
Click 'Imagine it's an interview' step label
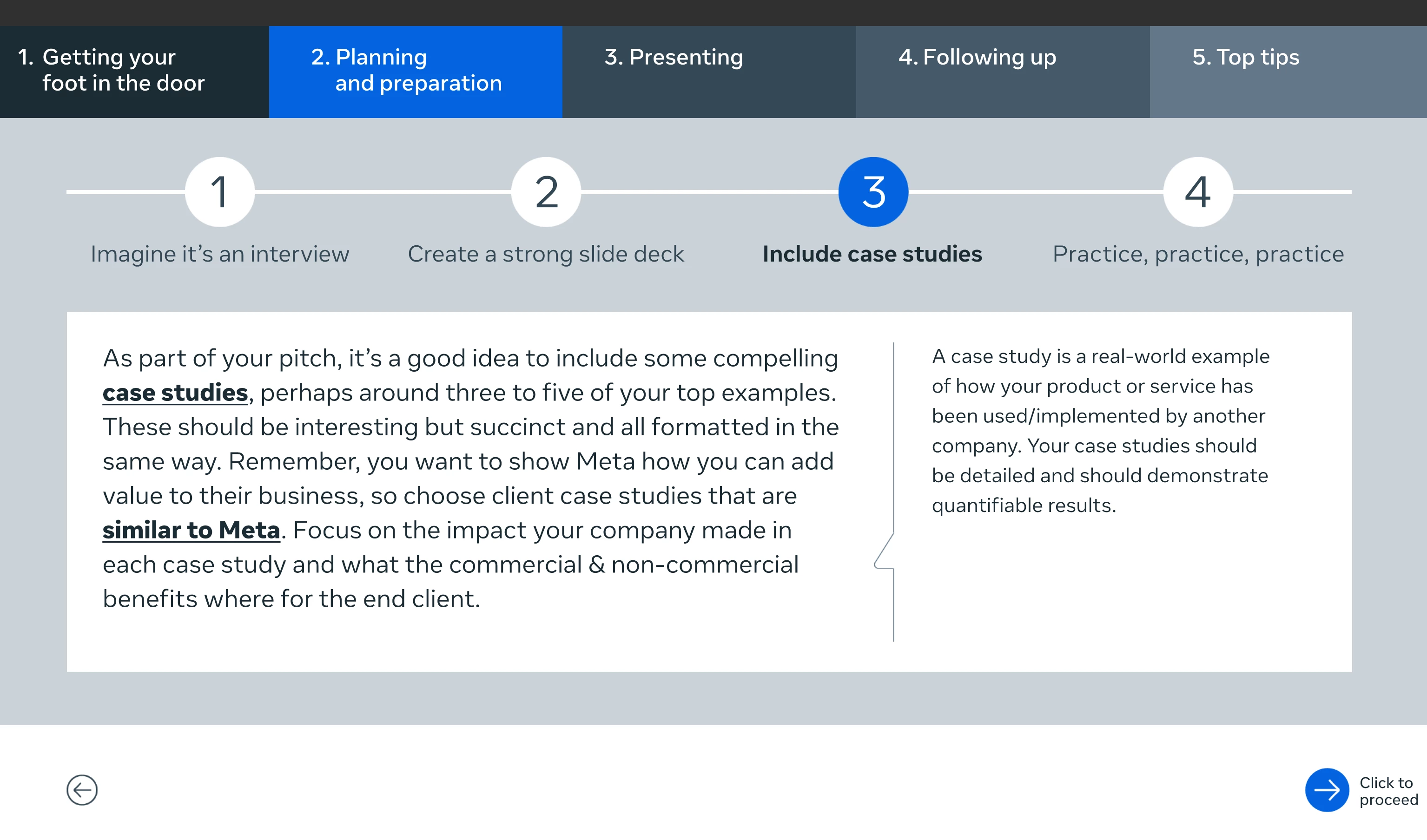click(x=220, y=254)
